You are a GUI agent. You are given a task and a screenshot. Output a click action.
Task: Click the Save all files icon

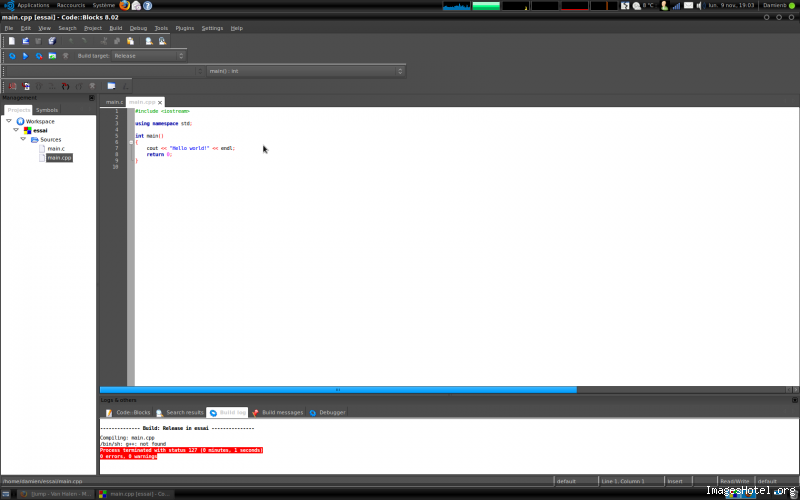[x=51, y=41]
